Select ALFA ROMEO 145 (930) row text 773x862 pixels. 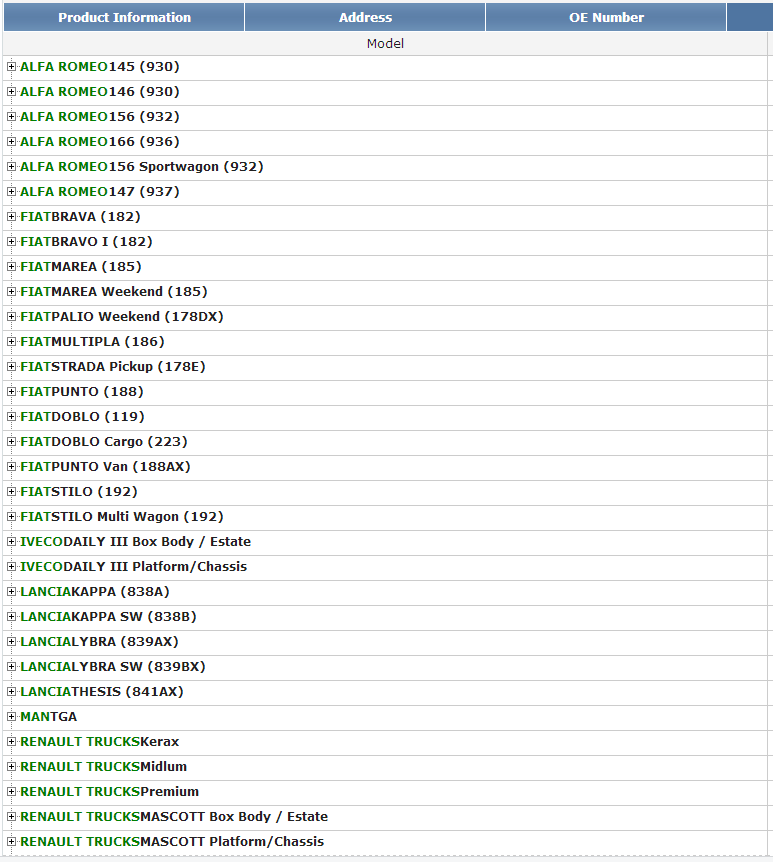[100, 67]
